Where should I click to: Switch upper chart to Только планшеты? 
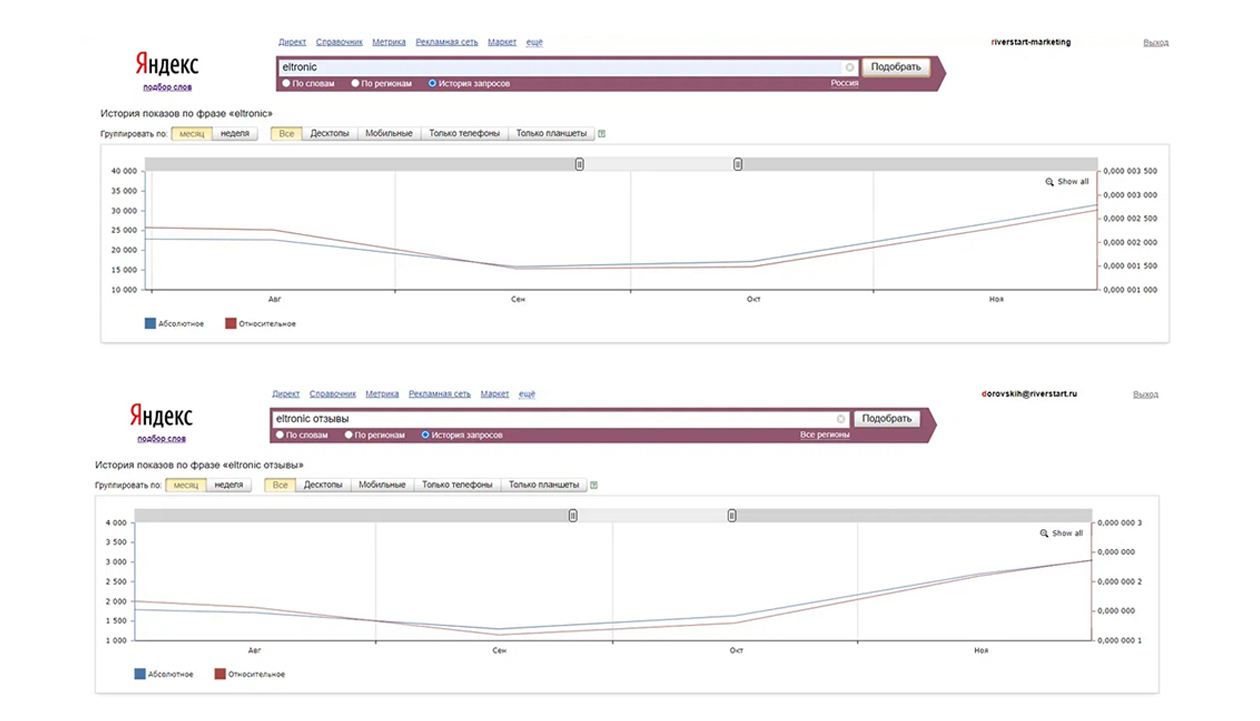[x=552, y=133]
